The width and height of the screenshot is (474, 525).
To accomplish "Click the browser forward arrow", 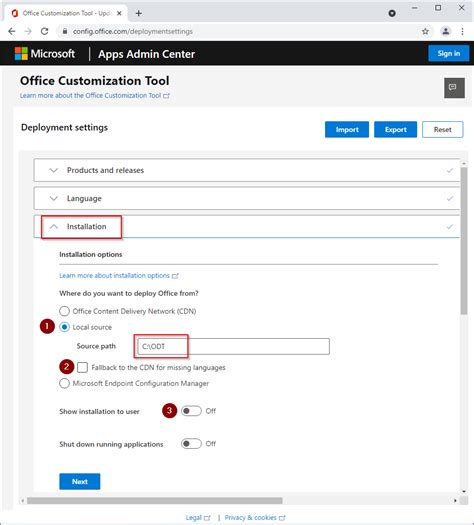I will point(28,31).
